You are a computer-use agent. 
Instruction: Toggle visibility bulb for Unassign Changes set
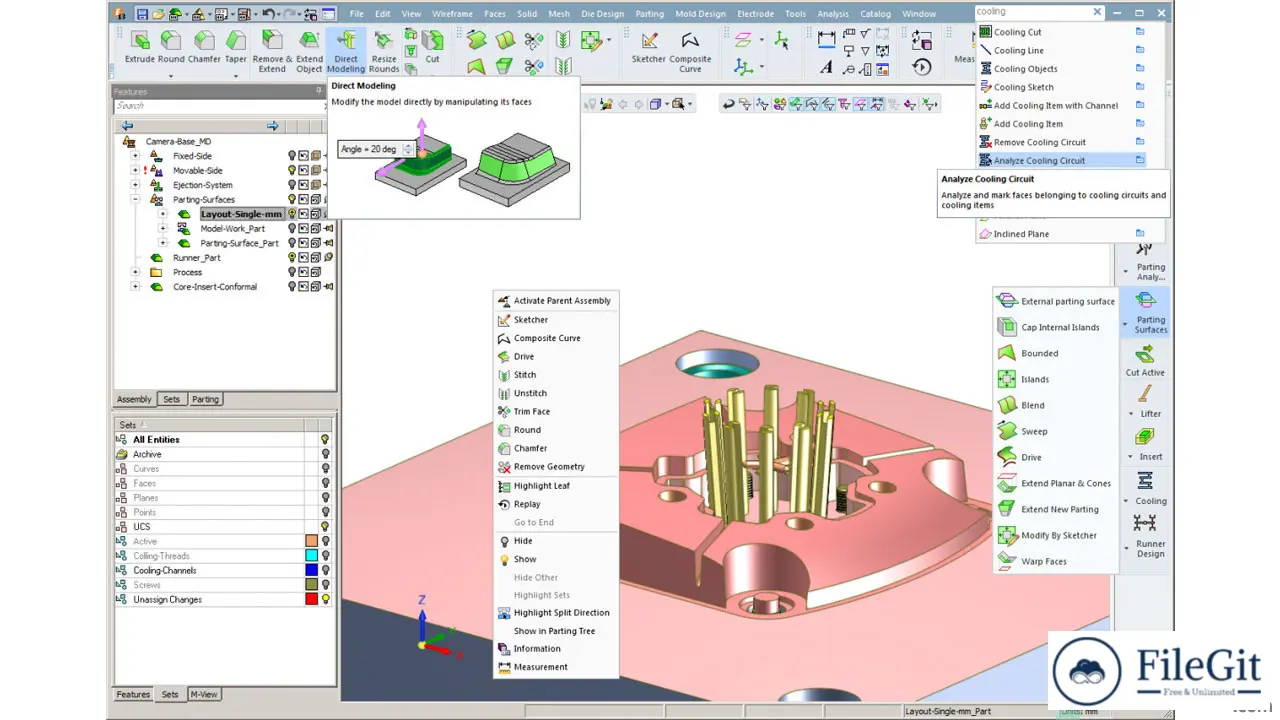point(325,599)
